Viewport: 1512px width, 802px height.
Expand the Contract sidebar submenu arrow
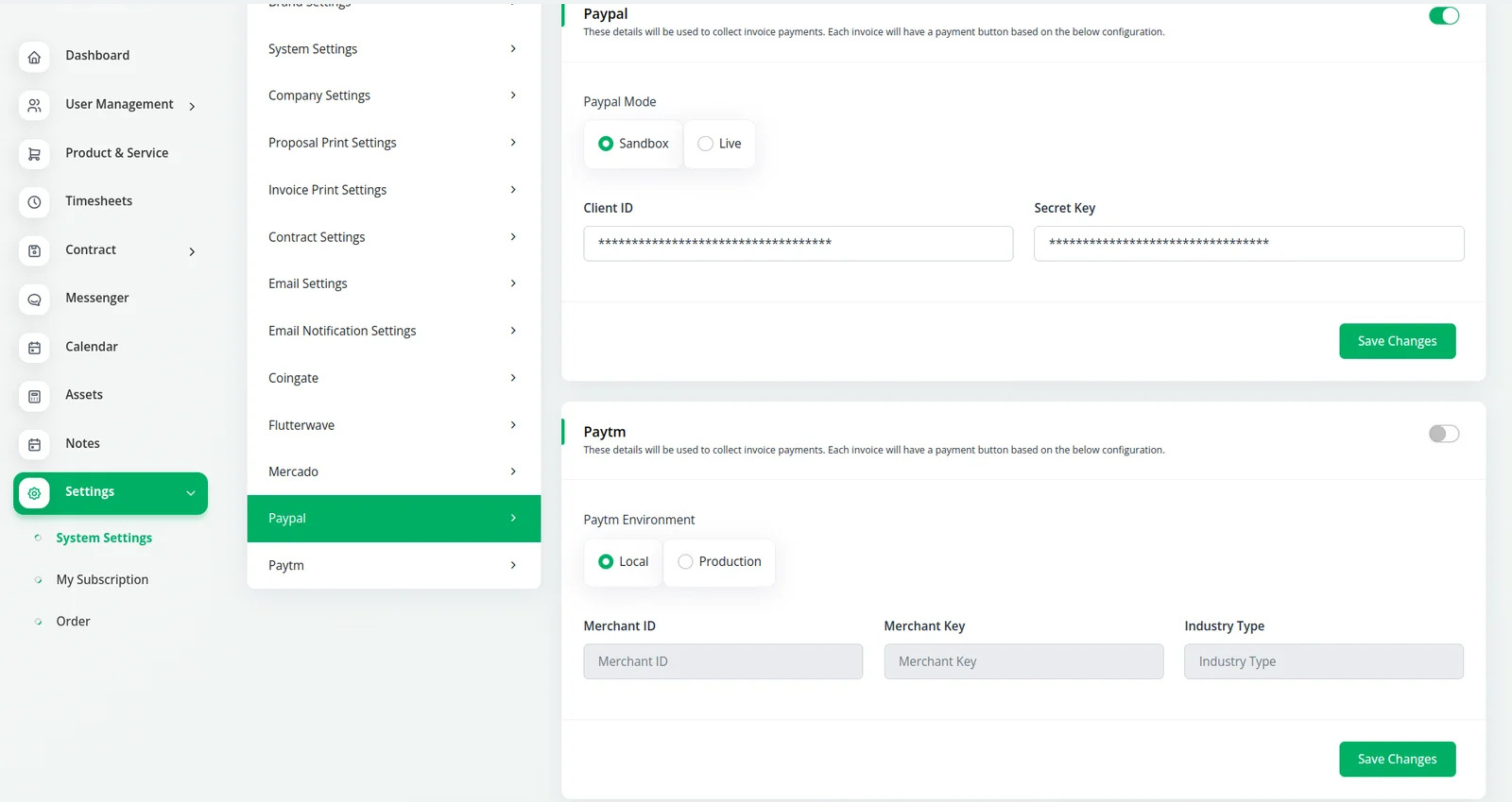pyautogui.click(x=192, y=252)
